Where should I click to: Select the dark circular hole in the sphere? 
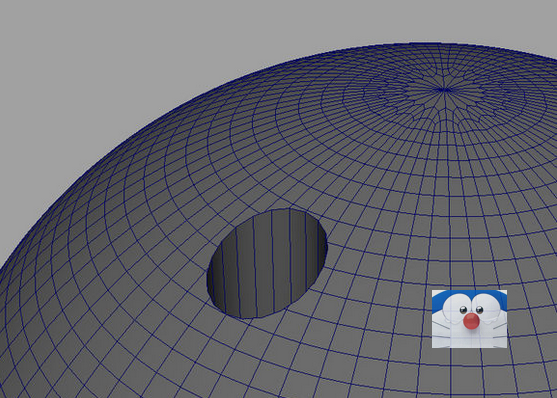pos(267,263)
